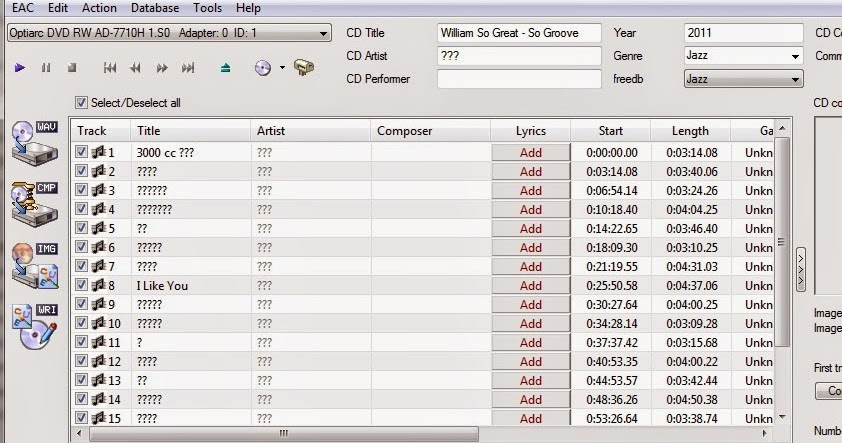Open the Action menu
The image size is (842, 443).
coord(99,8)
